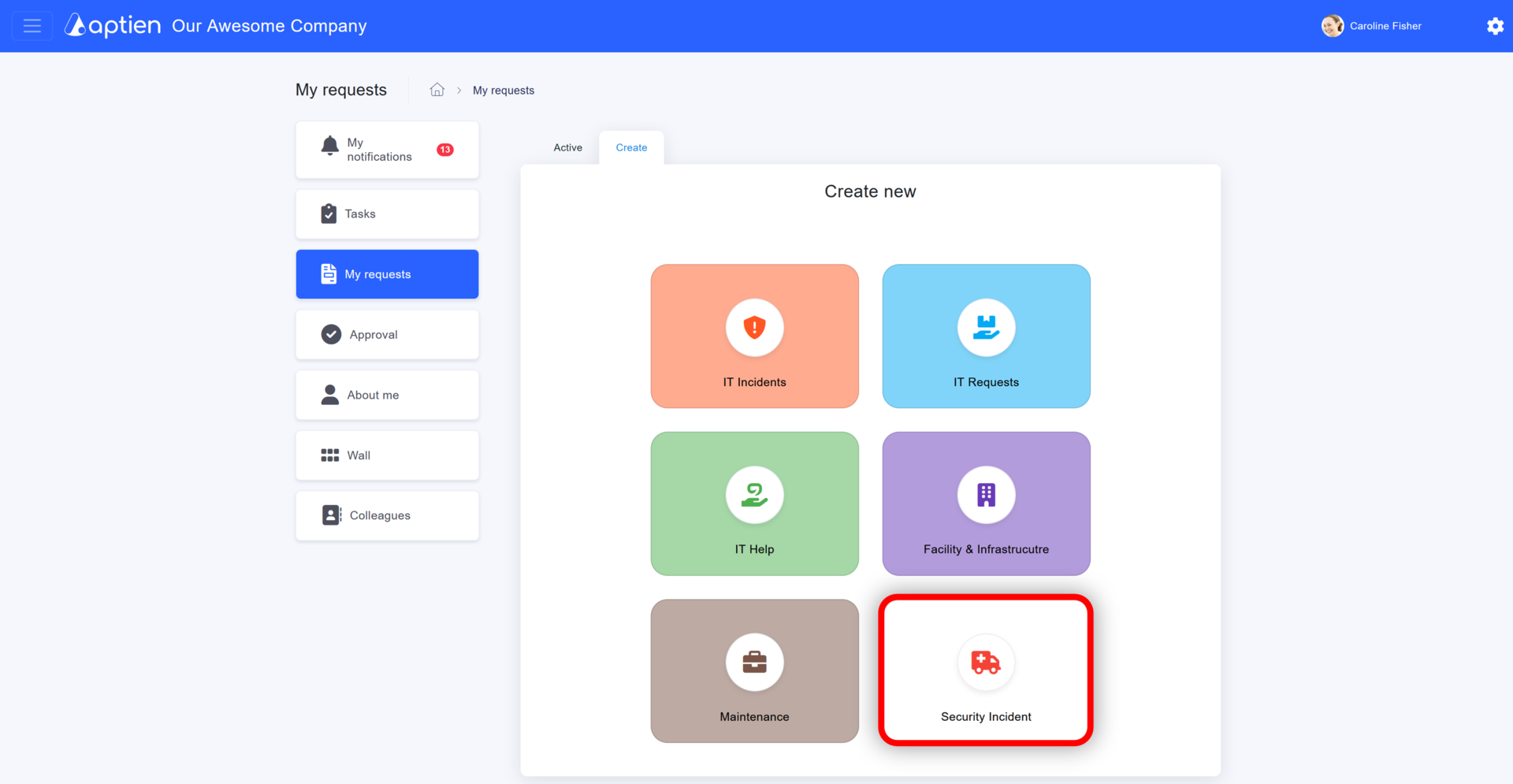Click the Caroline Fisher user profile
Image resolution: width=1513 pixels, height=784 pixels.
click(1372, 26)
